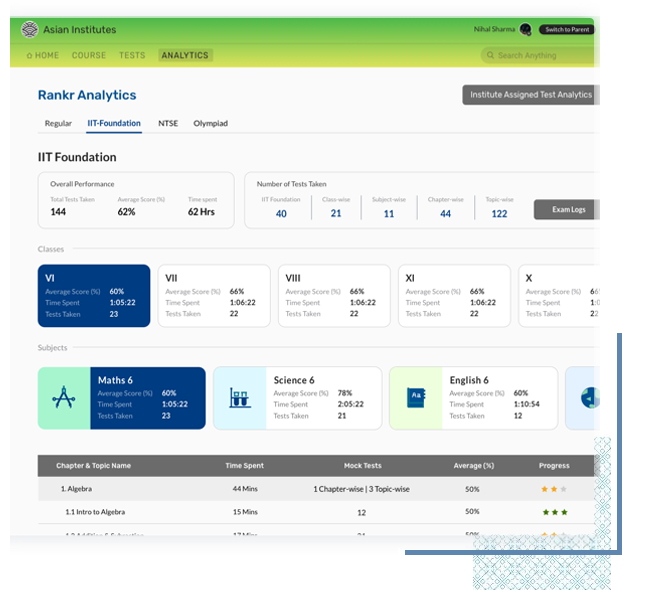Image resolution: width=650 pixels, height=609 pixels.
Task: Go to the Home menu item
Action: pos(43,55)
